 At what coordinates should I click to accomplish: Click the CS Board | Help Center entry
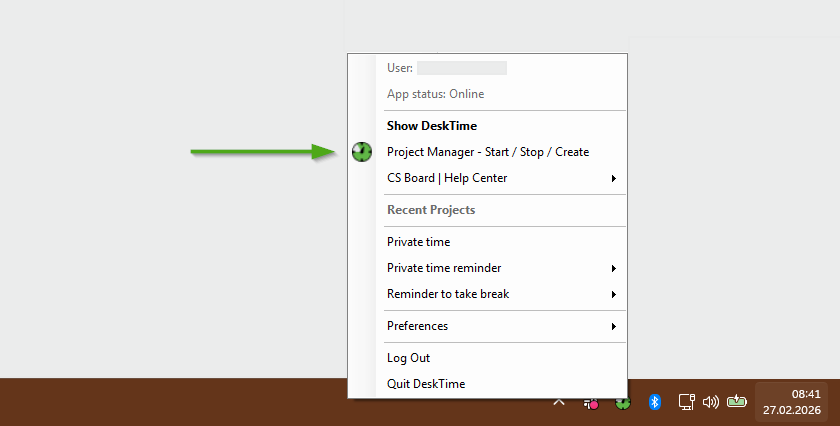point(447,178)
